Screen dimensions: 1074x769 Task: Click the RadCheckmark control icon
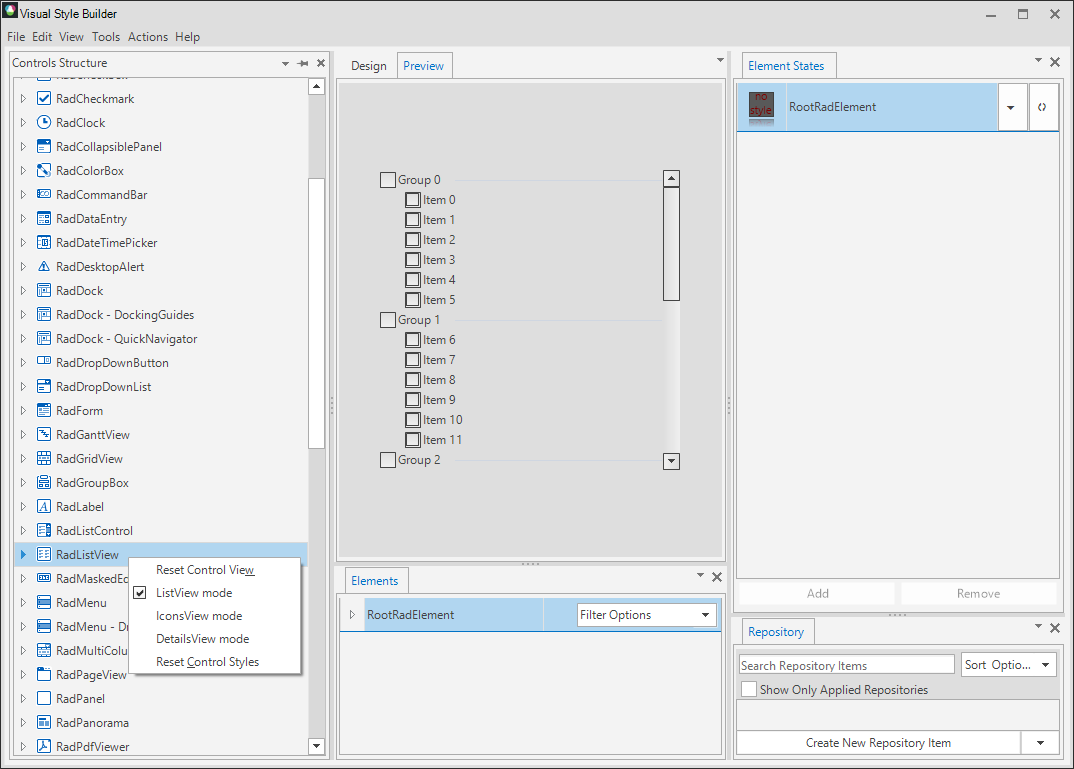click(x=44, y=99)
